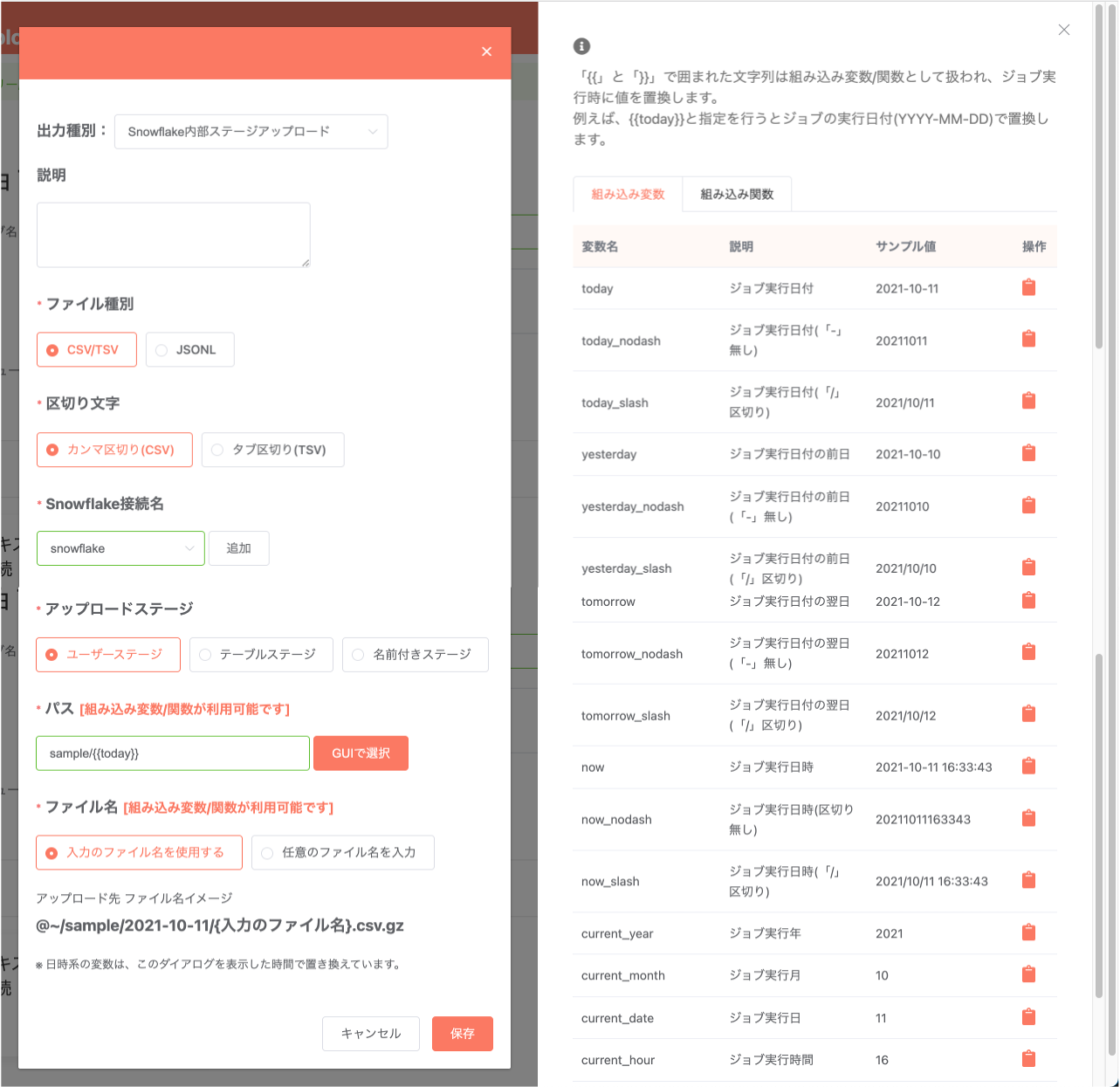This screenshot has width=1120, height=1087.
Task: Select JSONL file type
Action: point(189,349)
